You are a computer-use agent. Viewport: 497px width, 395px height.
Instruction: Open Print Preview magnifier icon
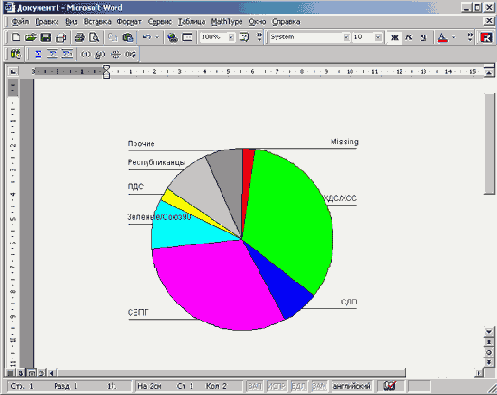coord(94,37)
